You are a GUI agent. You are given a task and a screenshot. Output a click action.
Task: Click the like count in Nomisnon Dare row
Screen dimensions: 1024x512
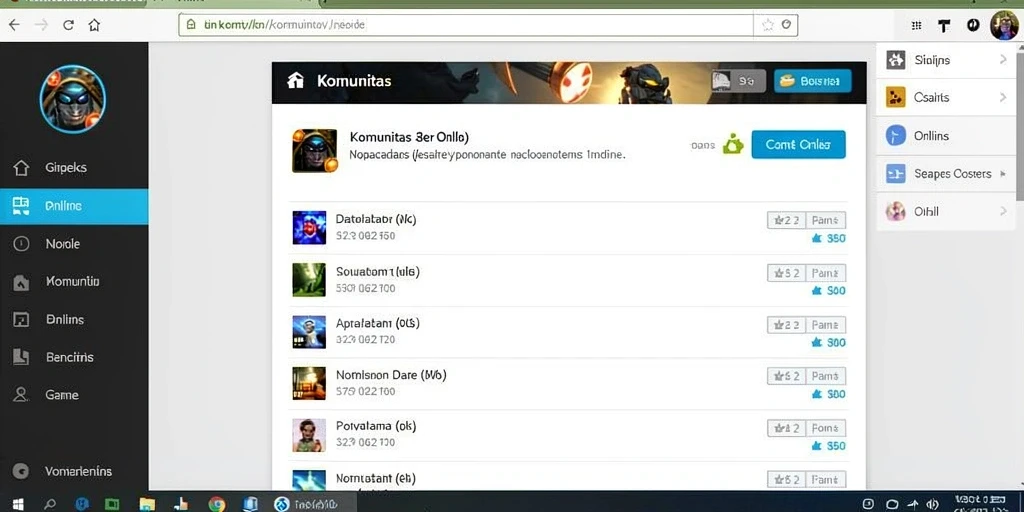pos(828,394)
